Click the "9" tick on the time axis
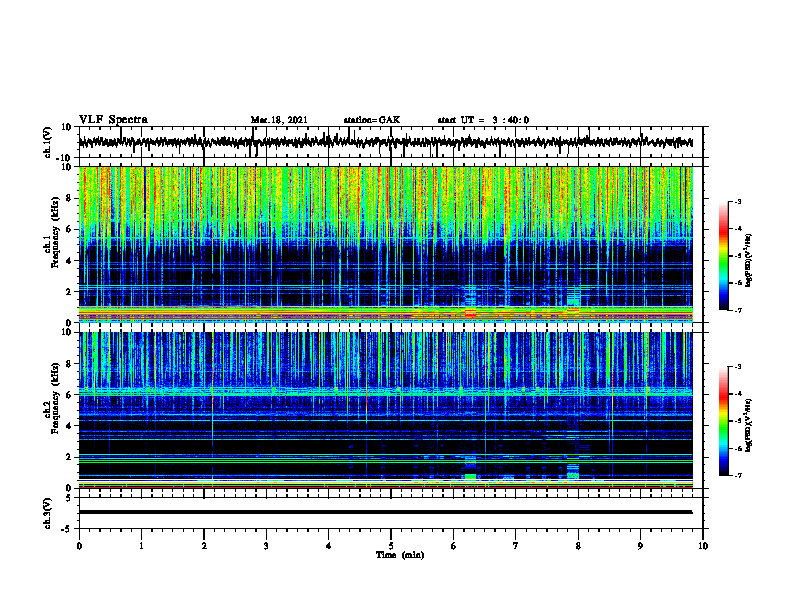The height and width of the screenshot is (612, 792). (x=640, y=546)
